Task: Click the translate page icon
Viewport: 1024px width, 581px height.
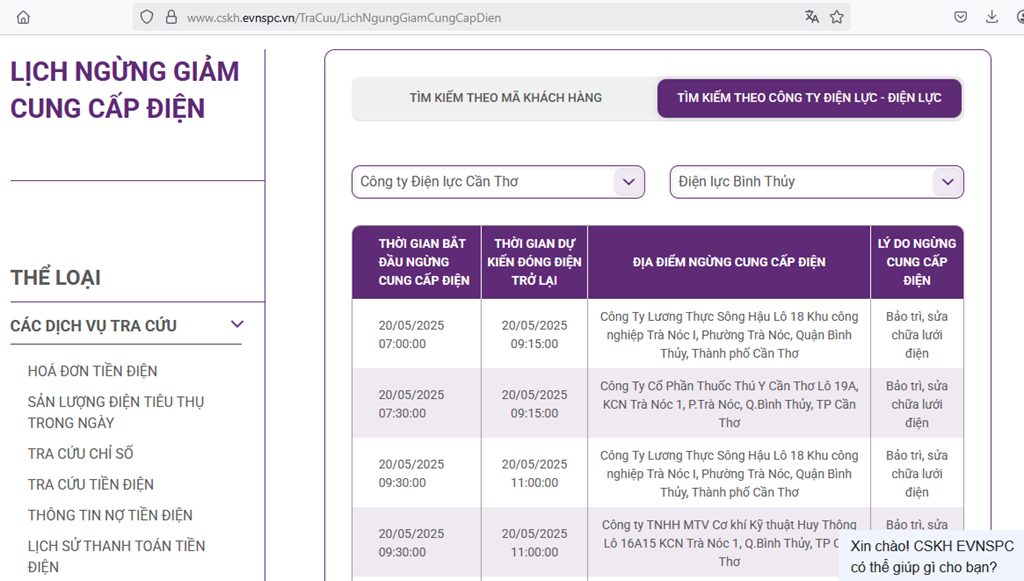Action: click(811, 17)
